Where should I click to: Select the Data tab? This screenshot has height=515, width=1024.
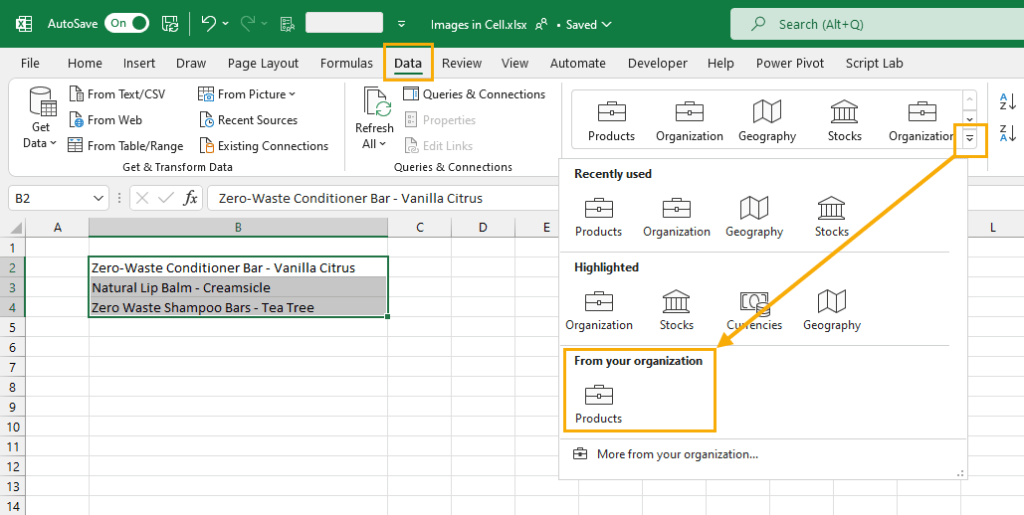[408, 63]
